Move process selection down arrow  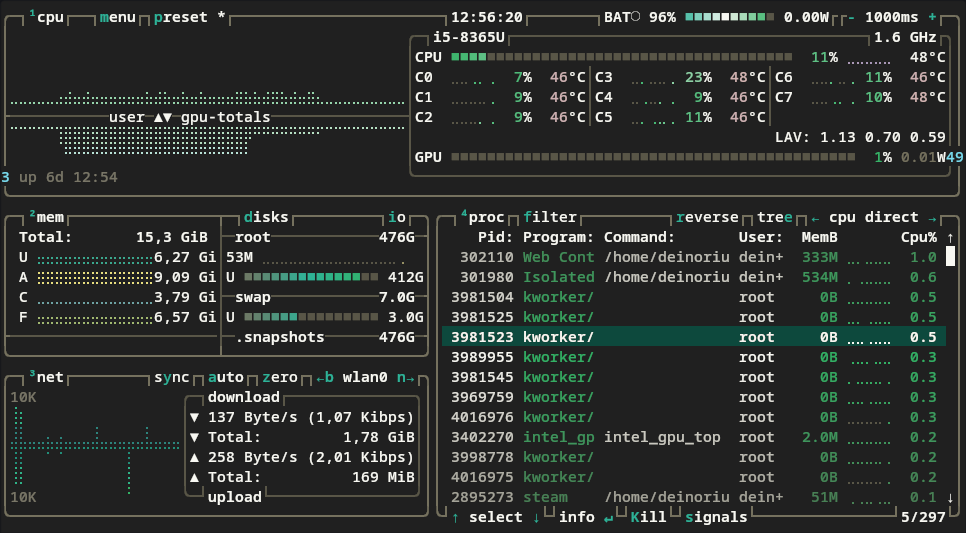[x=536, y=518]
